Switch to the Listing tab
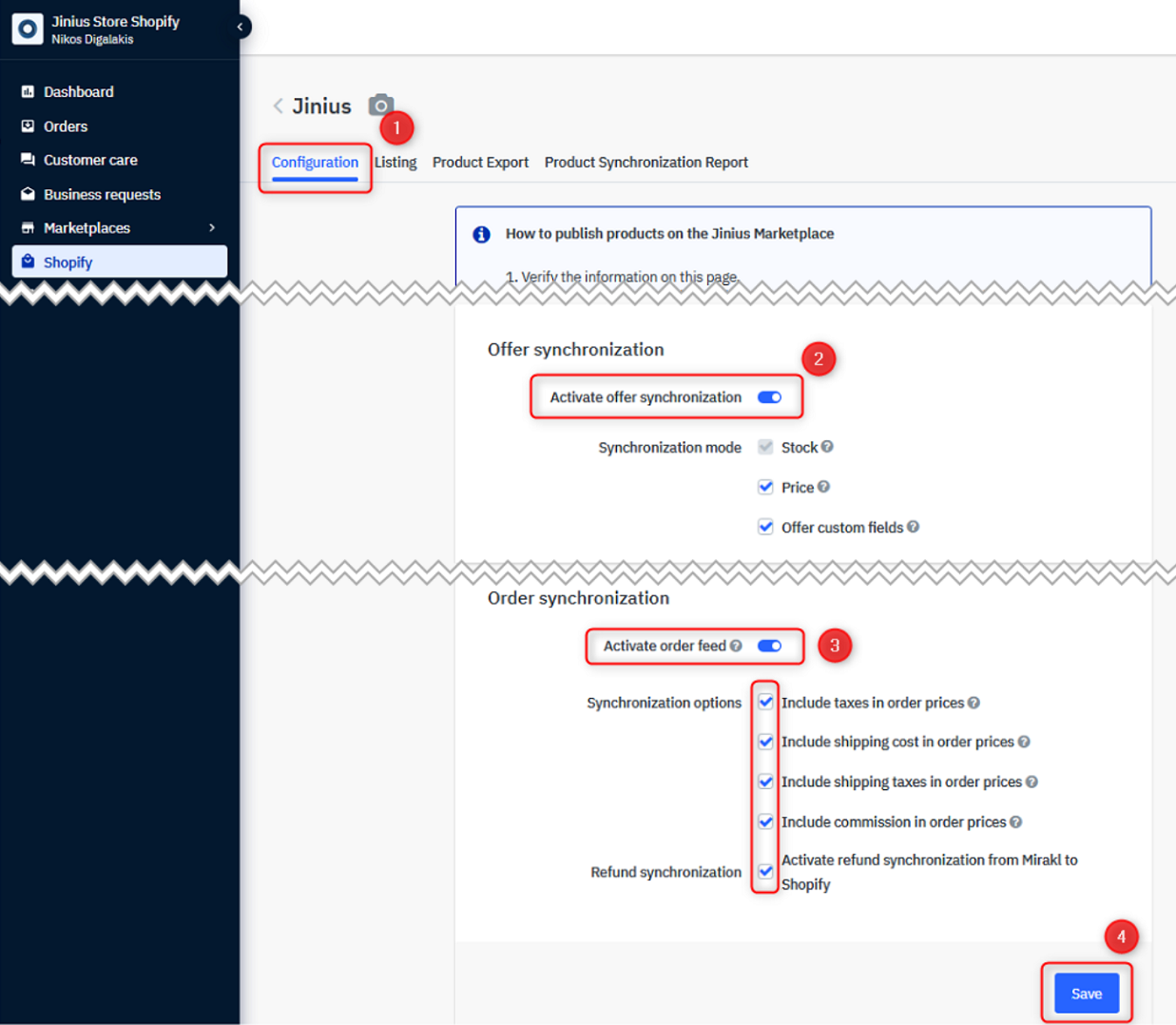 tap(395, 163)
